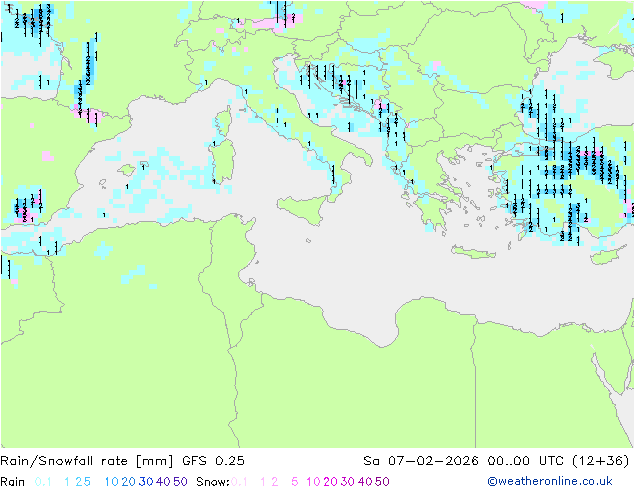Click the island of Cyprus on map

609,256
